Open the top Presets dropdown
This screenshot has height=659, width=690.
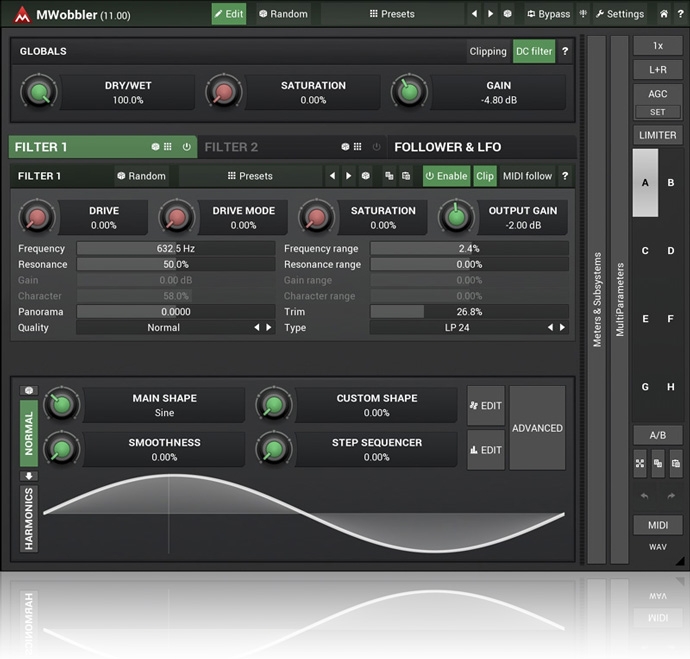(392, 14)
